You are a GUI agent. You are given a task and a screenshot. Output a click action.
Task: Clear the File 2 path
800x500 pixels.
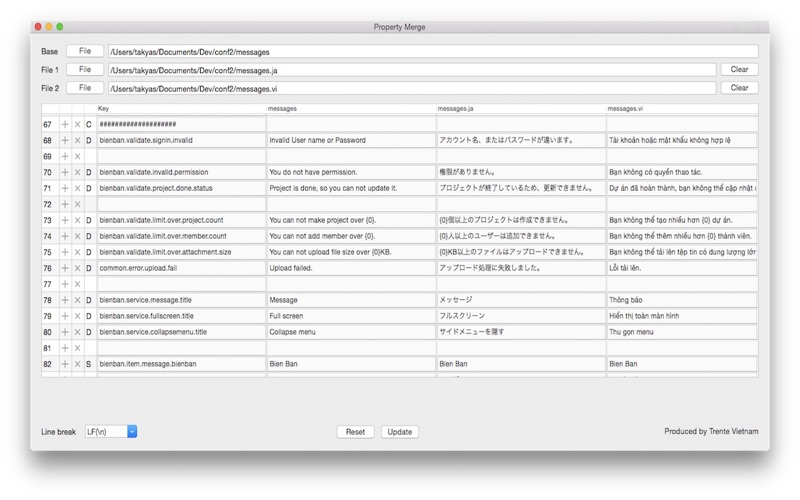pyautogui.click(x=739, y=88)
